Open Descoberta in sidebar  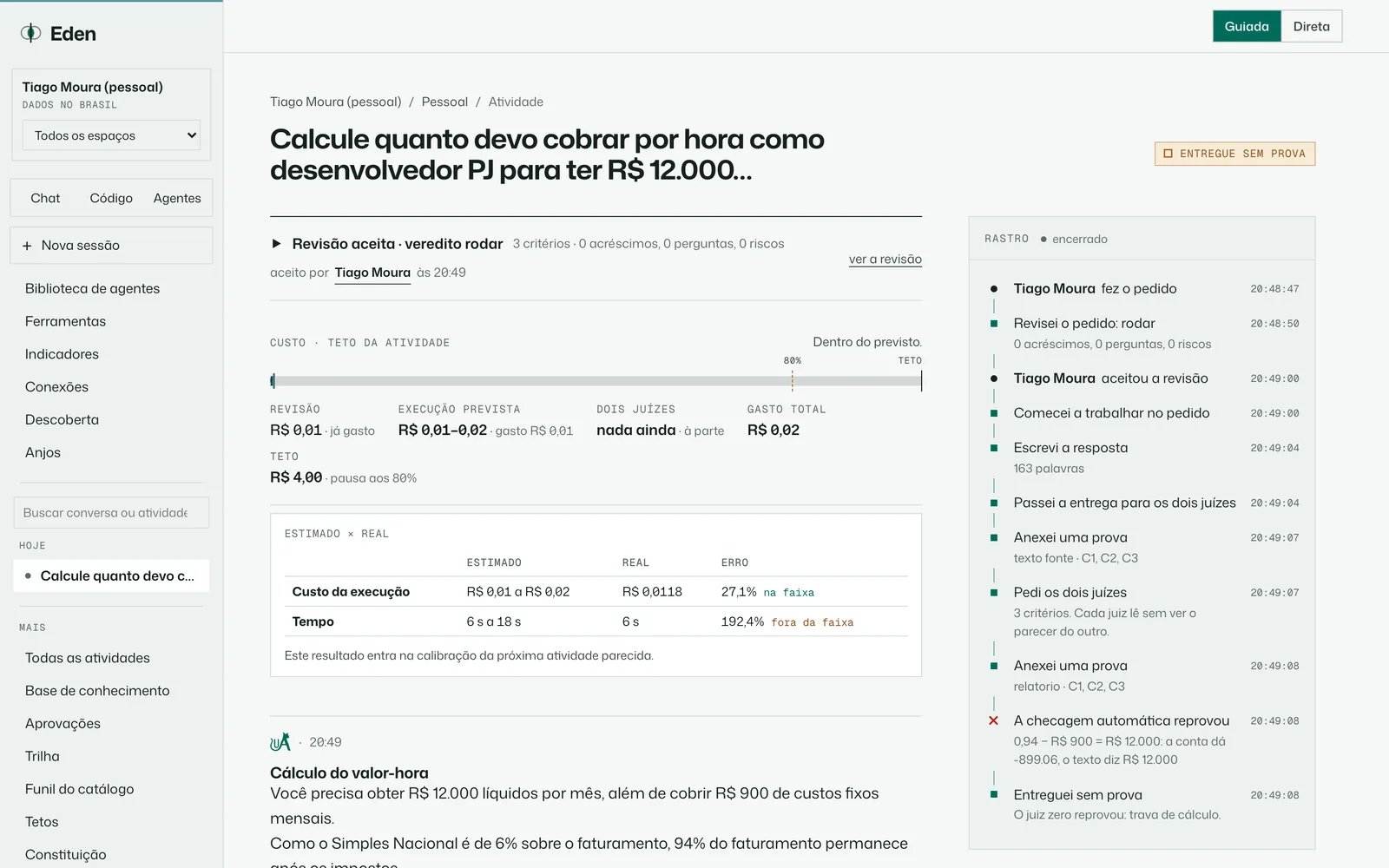62,419
